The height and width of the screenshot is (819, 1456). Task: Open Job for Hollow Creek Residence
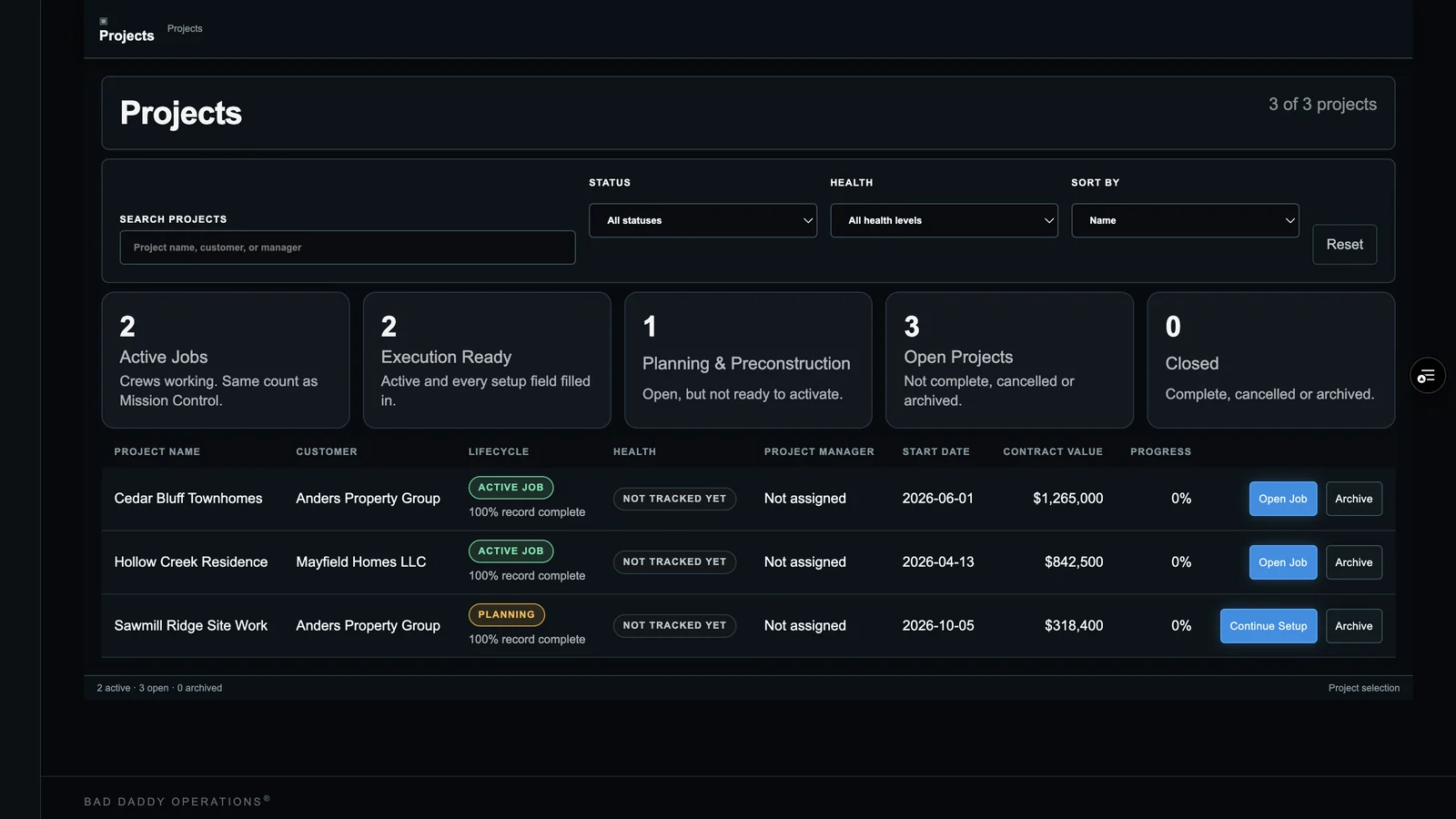[x=1282, y=562]
